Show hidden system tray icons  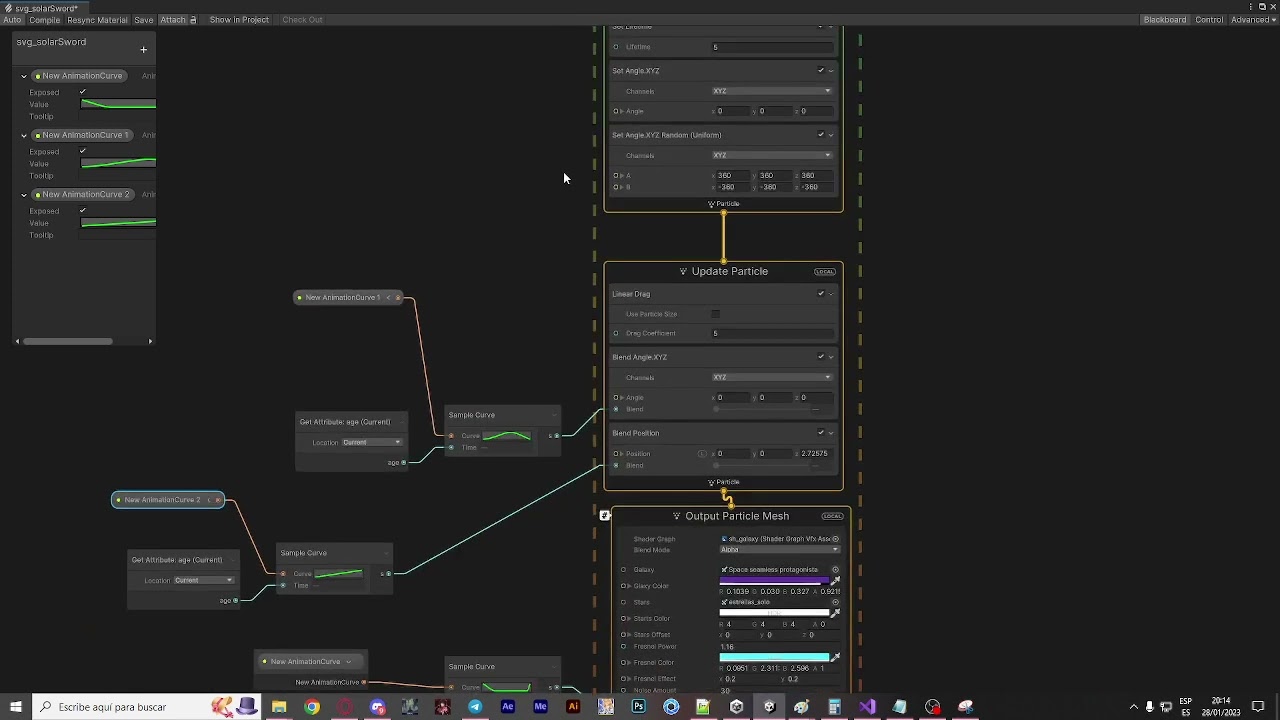tap(1133, 707)
